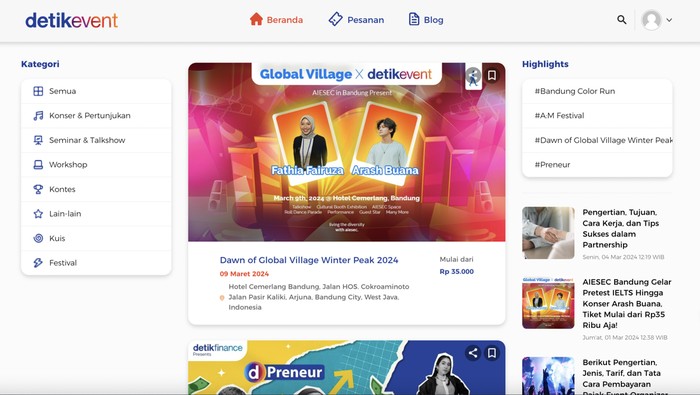
Task: Go to the Beranda tab
Action: click(x=276, y=20)
